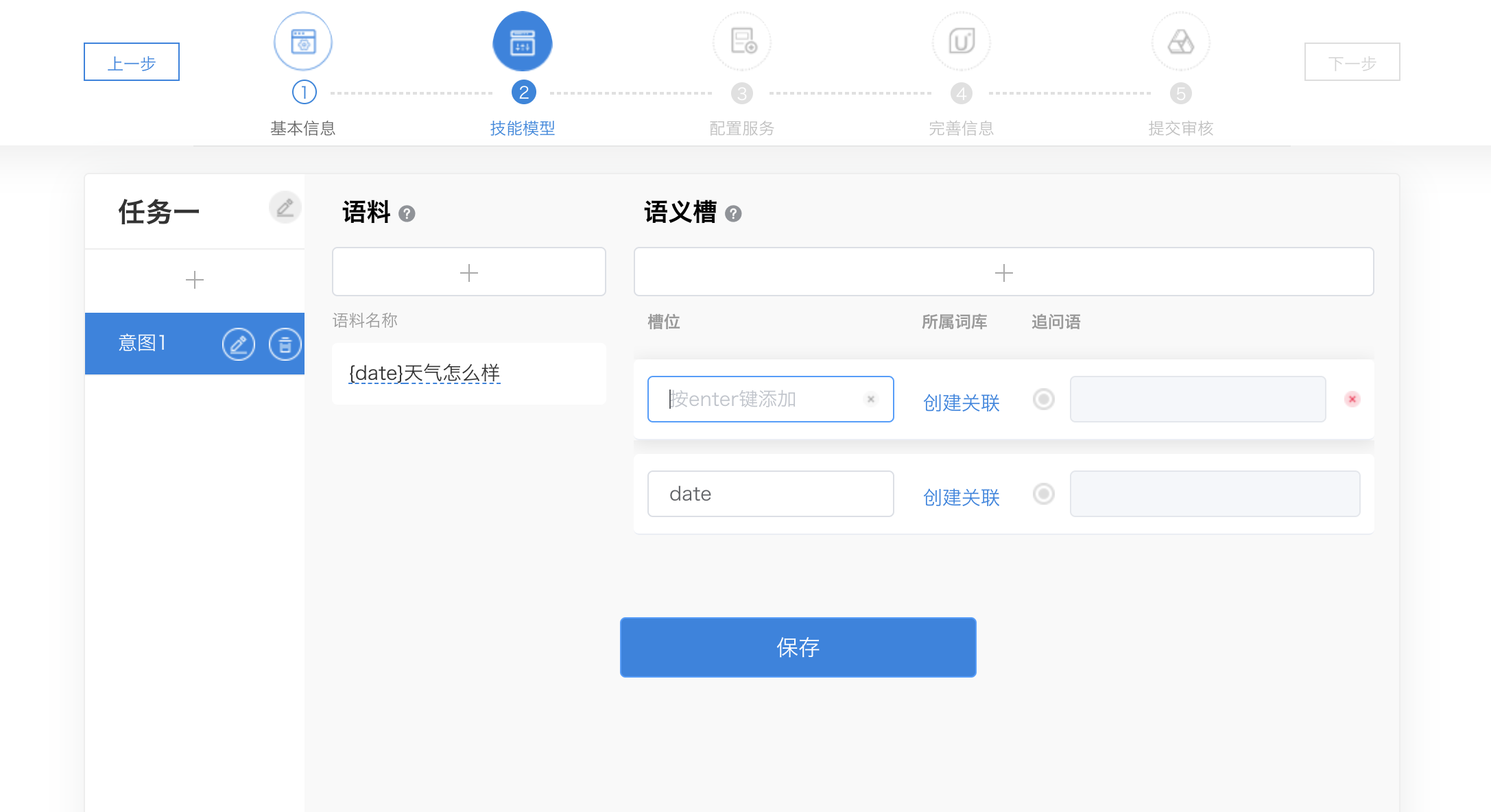Delete 意图1 with trash icon
The image size is (1491, 812).
(x=285, y=344)
